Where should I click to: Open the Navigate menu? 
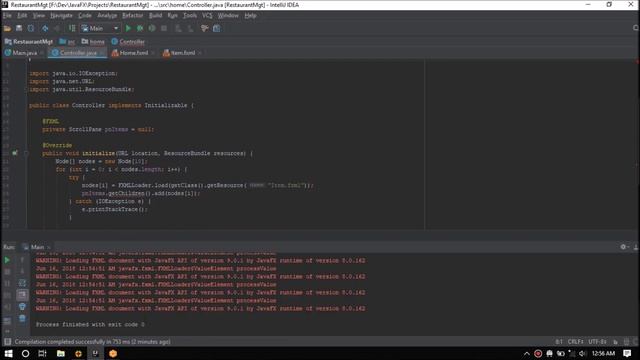coord(61,16)
